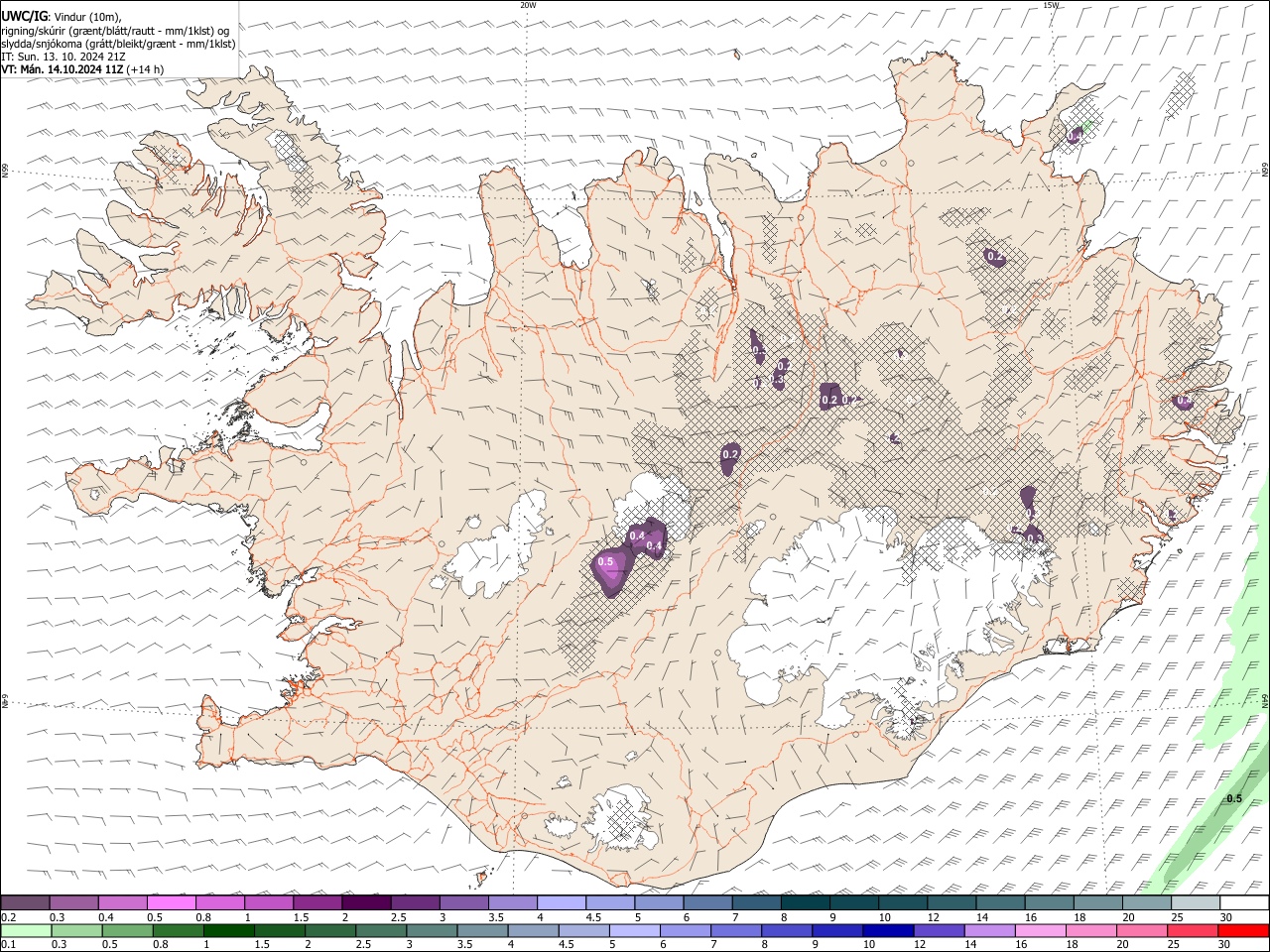Screen dimensions: 1270x952
Task: Click the 'slydda/snjókoma' legend description line
Action: pyautogui.click(x=119, y=44)
